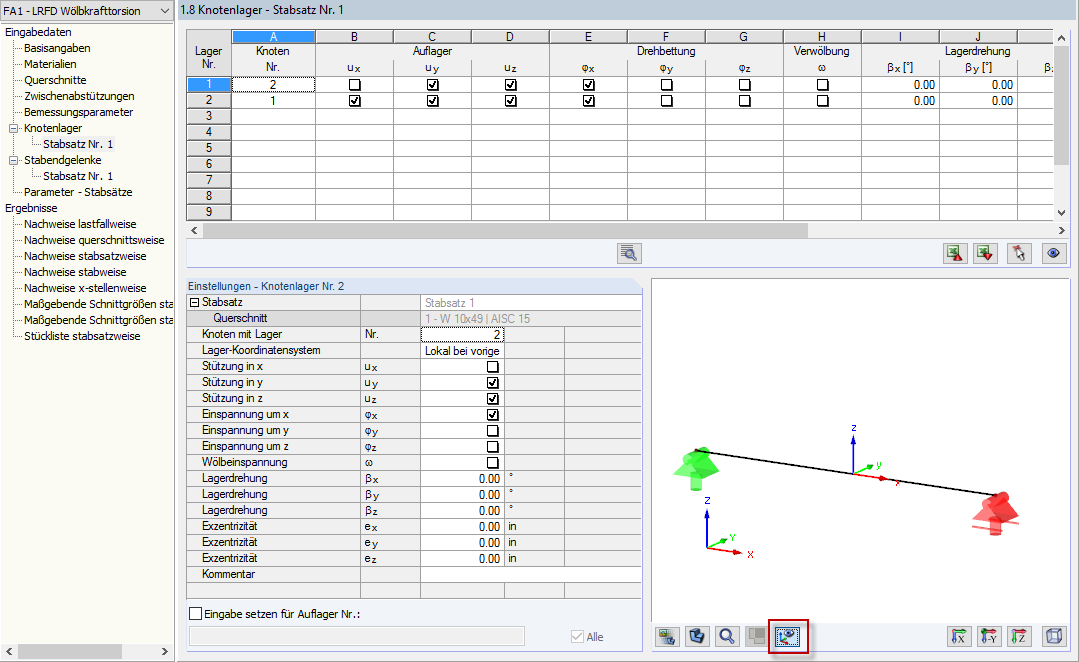Switch to the Z-axis view icon
Screen dimensions: 1079x662
pos(1020,636)
